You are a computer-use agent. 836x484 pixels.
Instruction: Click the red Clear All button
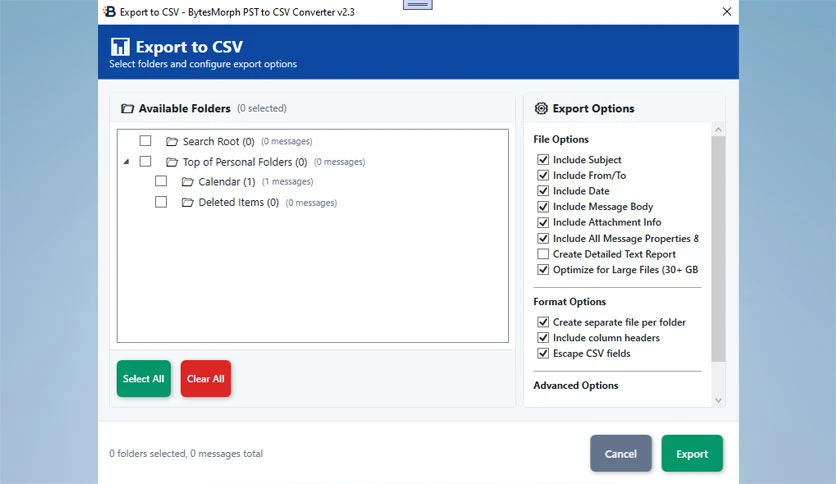coord(206,378)
